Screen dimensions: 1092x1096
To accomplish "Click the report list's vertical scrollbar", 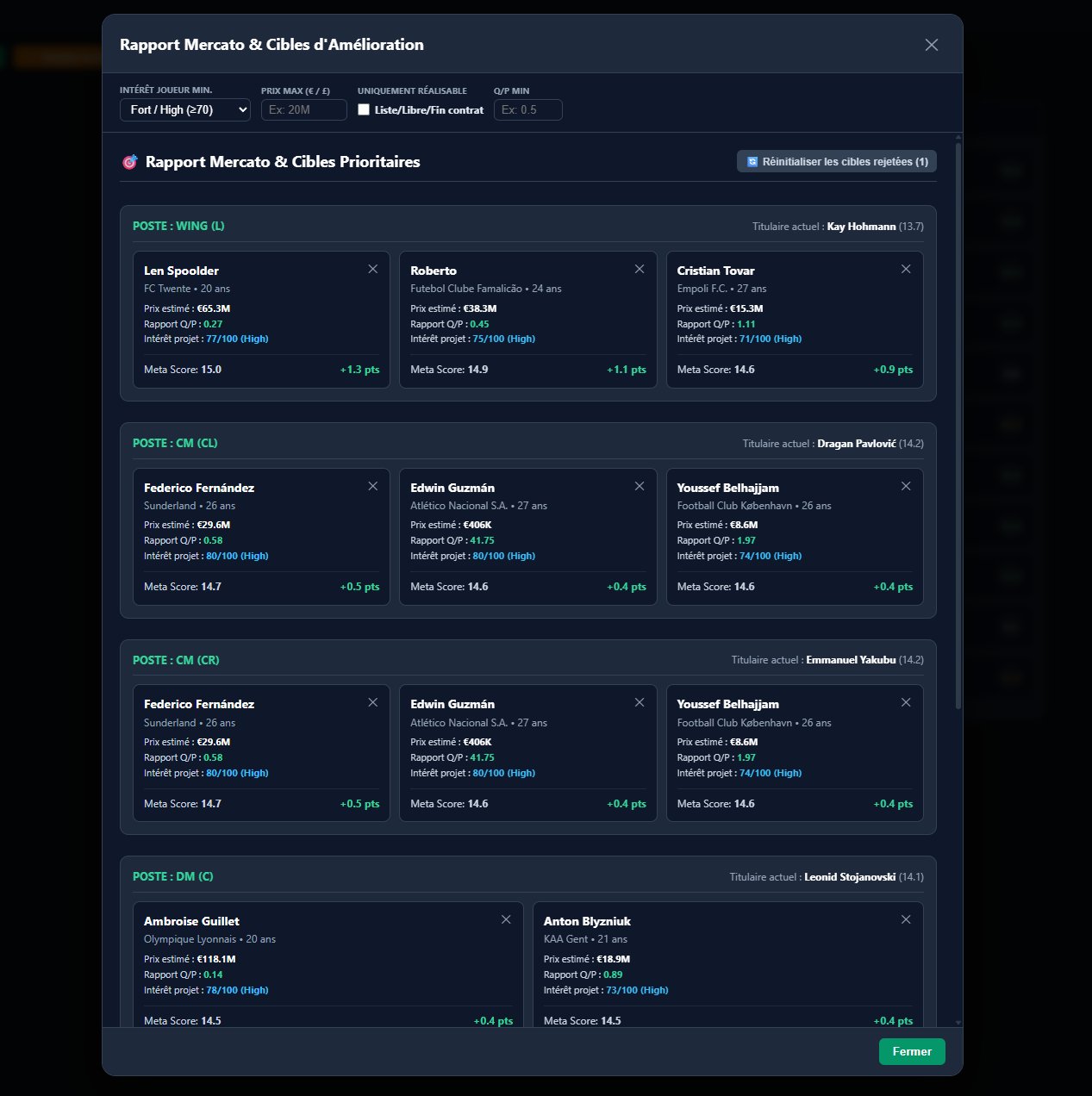I will pos(958,426).
